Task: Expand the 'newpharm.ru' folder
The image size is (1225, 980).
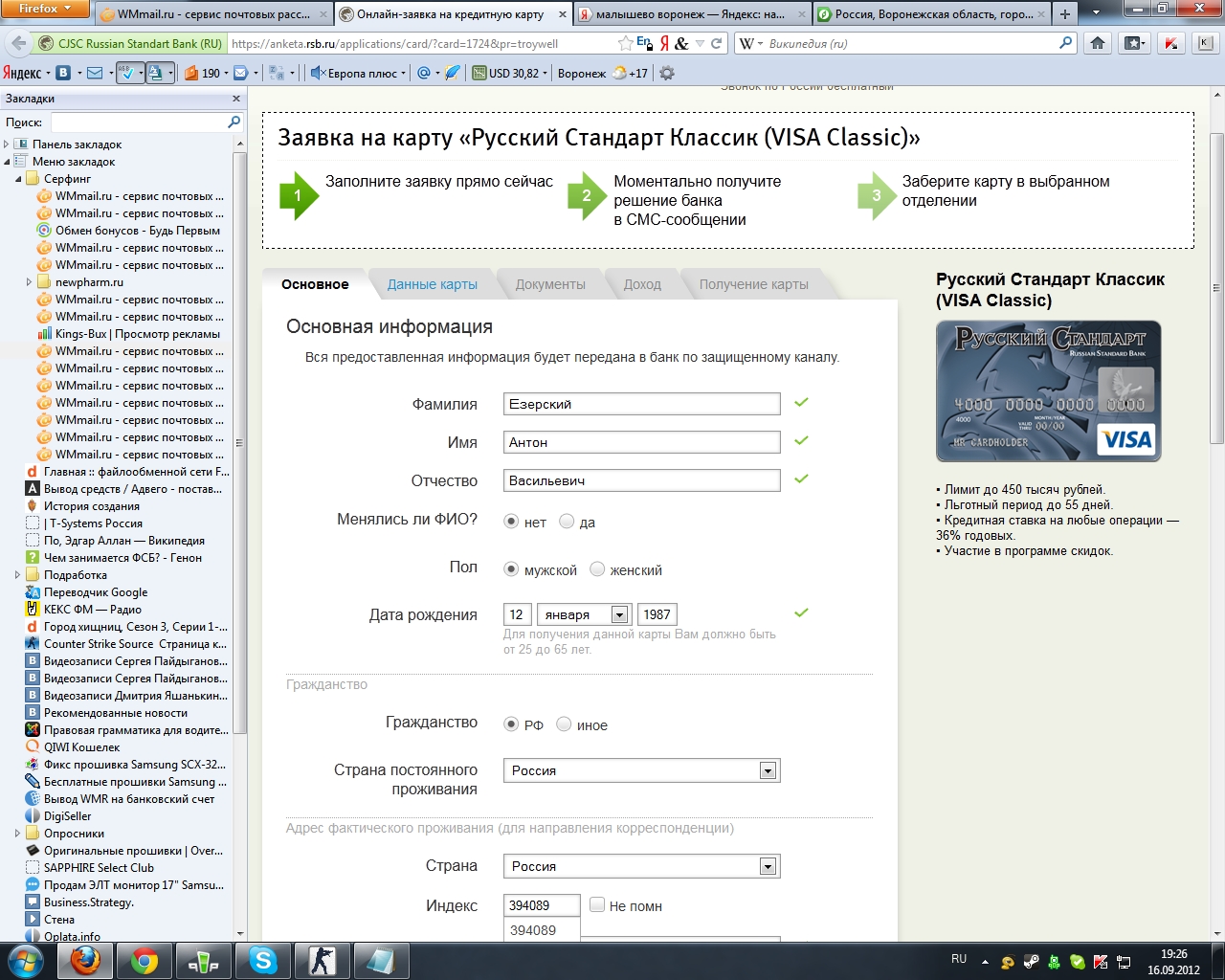Action: (30, 282)
